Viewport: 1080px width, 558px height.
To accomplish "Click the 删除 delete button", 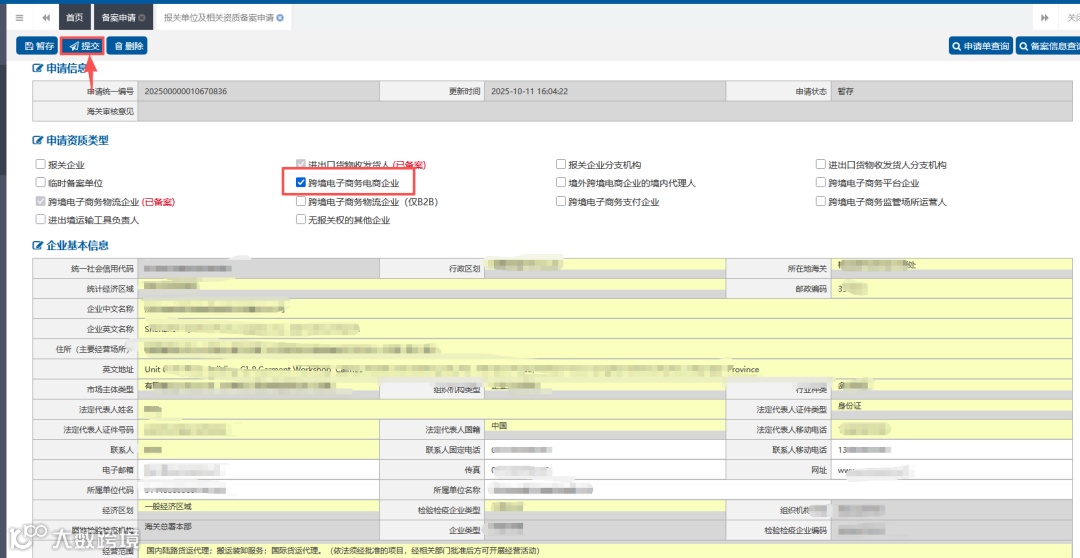I will pyautogui.click(x=127, y=46).
